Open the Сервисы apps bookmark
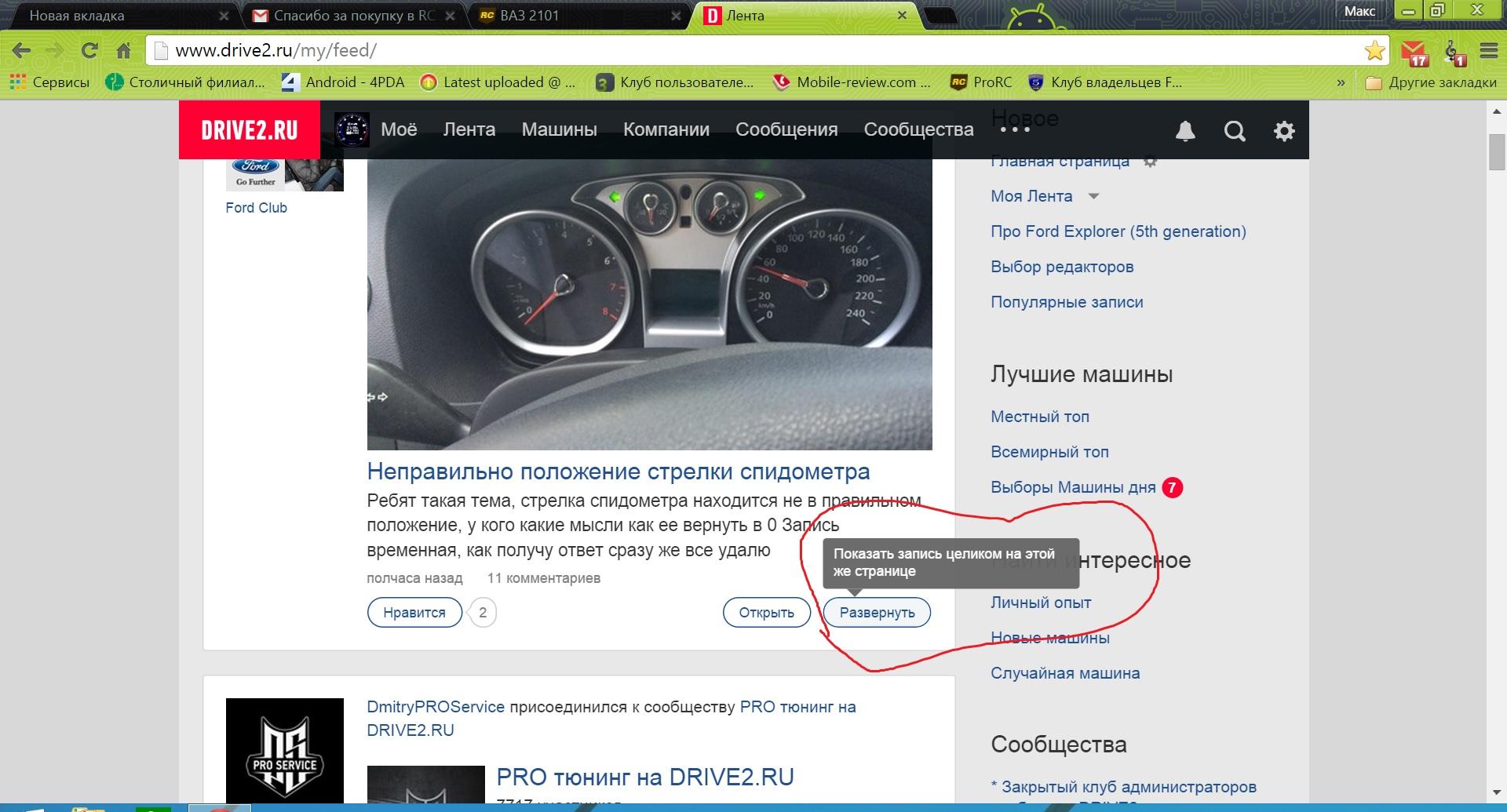This screenshot has height=812, width=1507. point(49,82)
